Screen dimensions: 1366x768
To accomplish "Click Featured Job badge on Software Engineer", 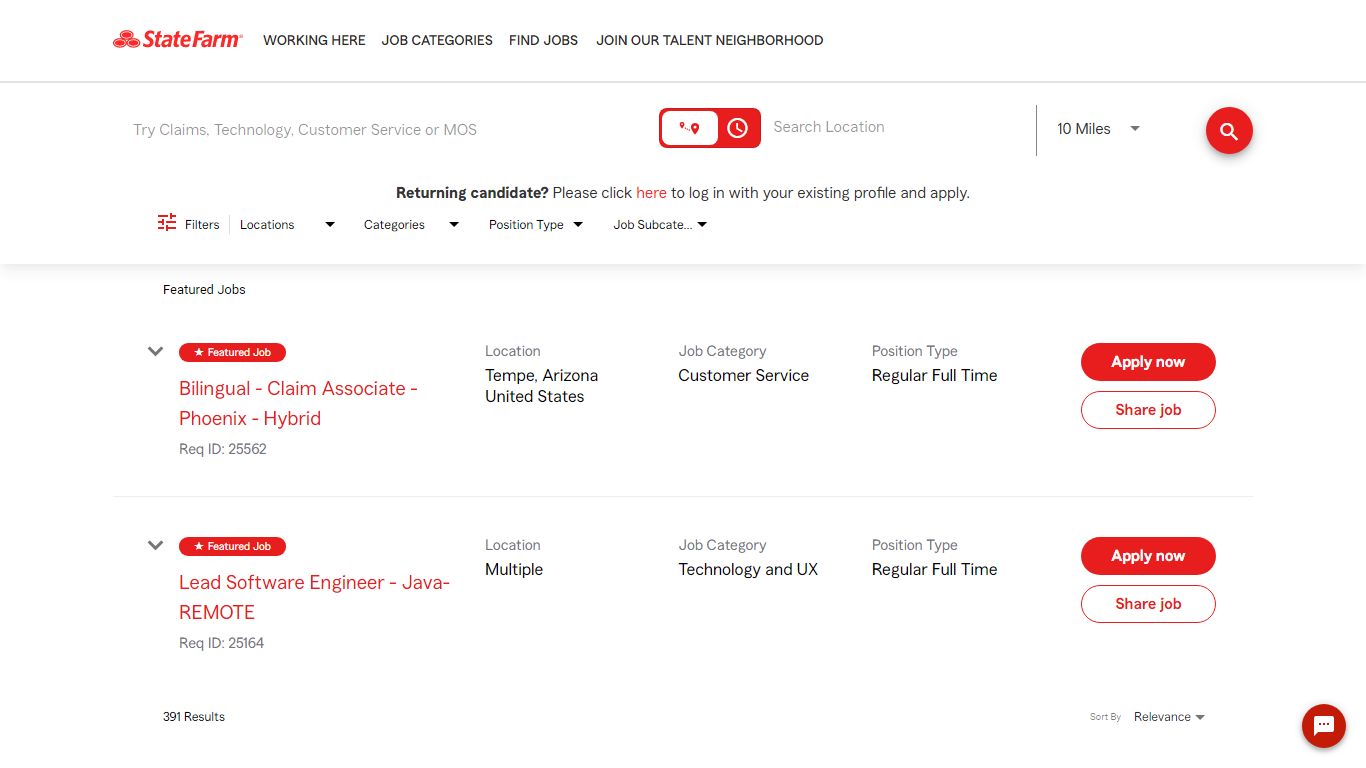I will coord(232,546).
